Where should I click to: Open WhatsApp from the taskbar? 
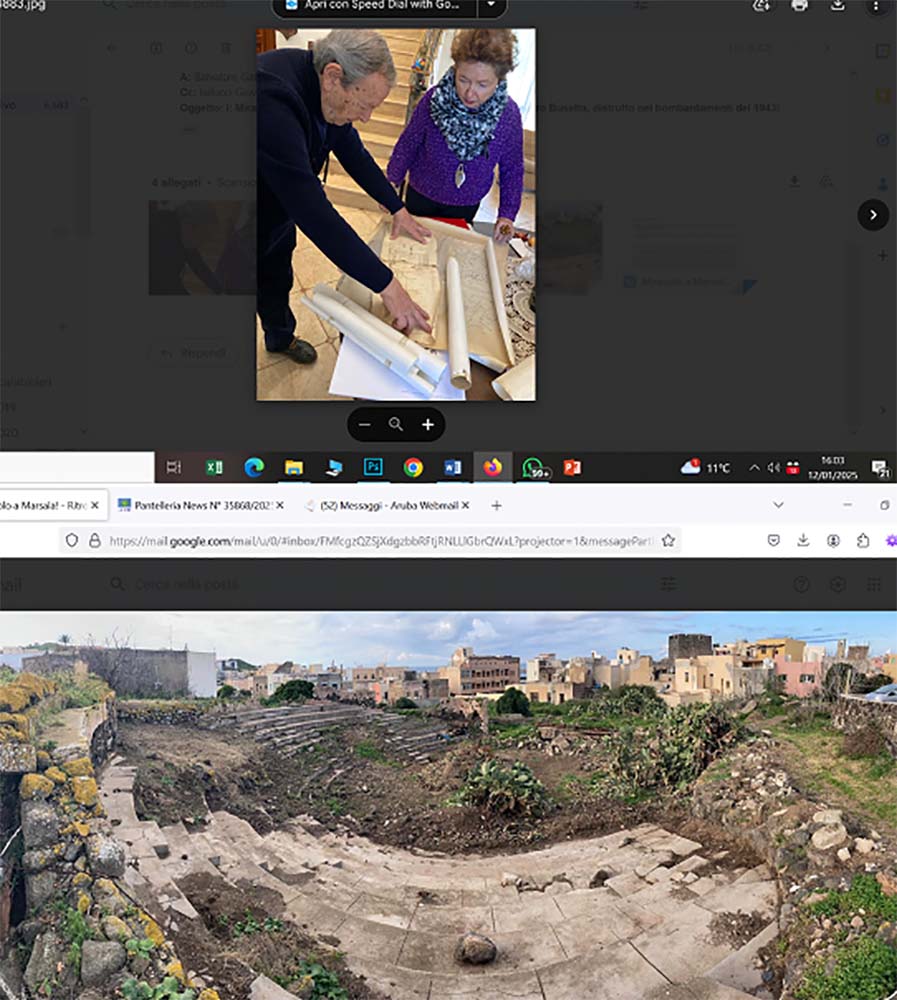coord(533,467)
